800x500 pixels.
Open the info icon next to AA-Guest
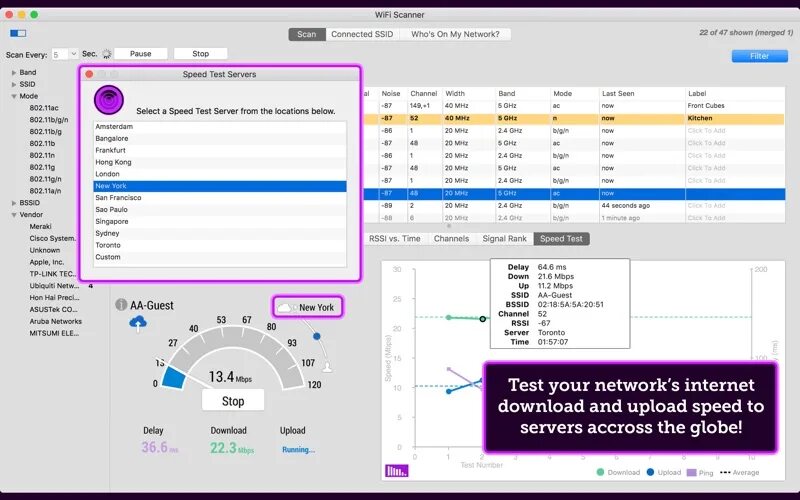[x=121, y=305]
